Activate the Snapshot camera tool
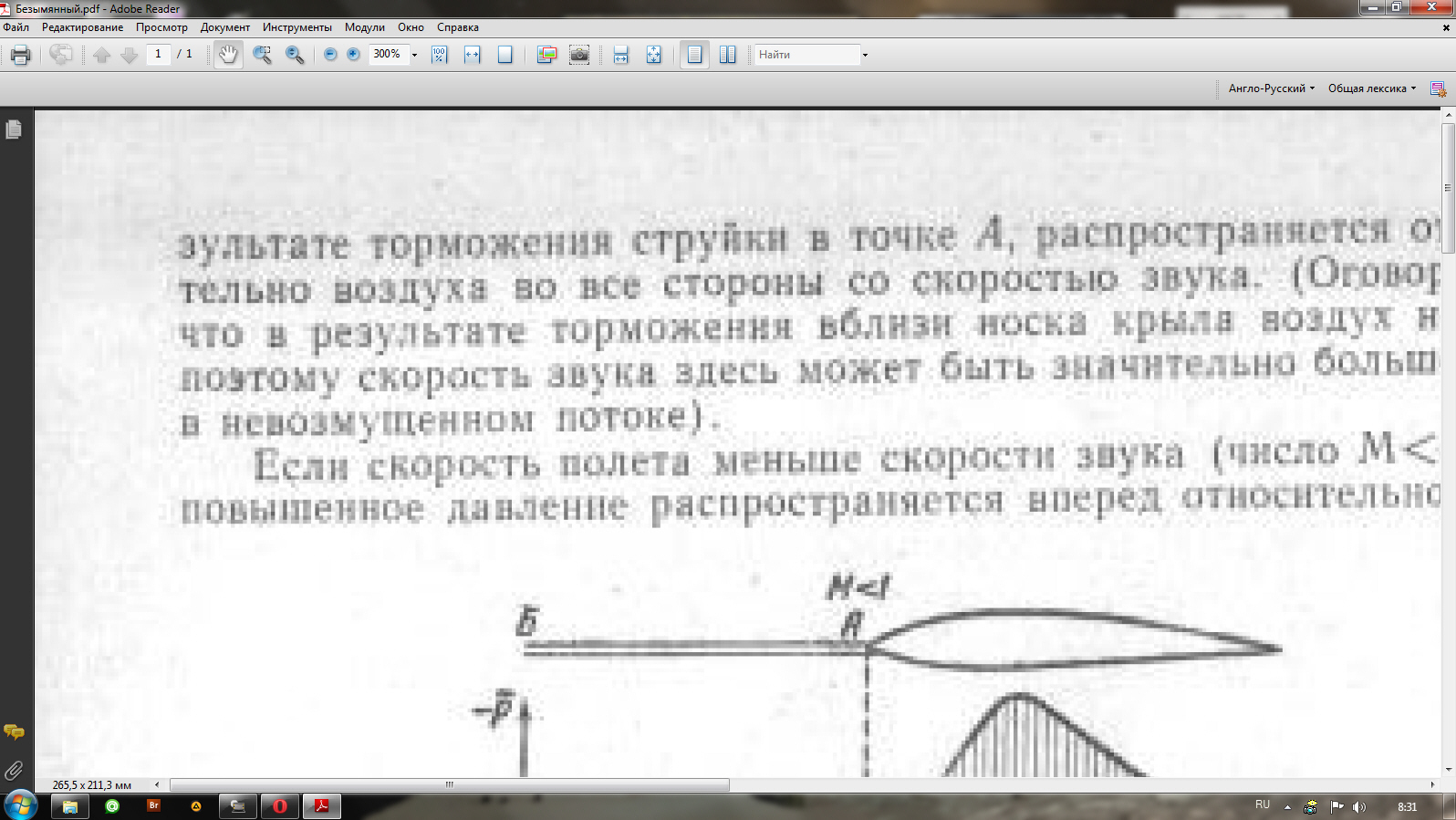This screenshot has width=1456, height=820. pyautogui.click(x=579, y=55)
